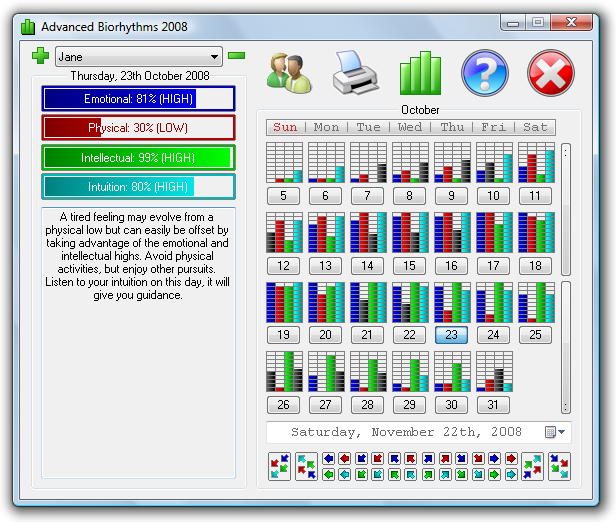
Task: Click the Intuition 80% progress bar
Action: coord(138,187)
